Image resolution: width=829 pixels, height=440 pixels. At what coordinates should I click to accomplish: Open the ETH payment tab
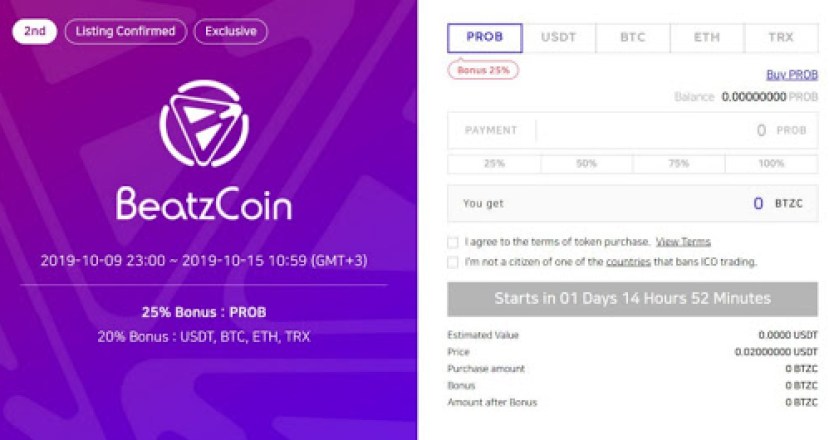point(707,38)
